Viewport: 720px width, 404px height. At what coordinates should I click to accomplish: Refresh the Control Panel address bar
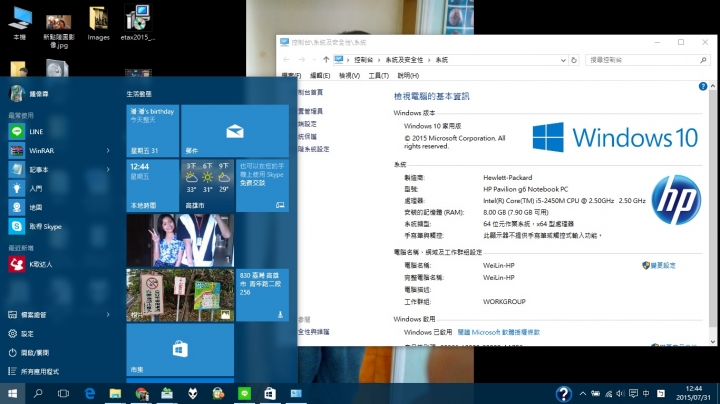coord(574,60)
